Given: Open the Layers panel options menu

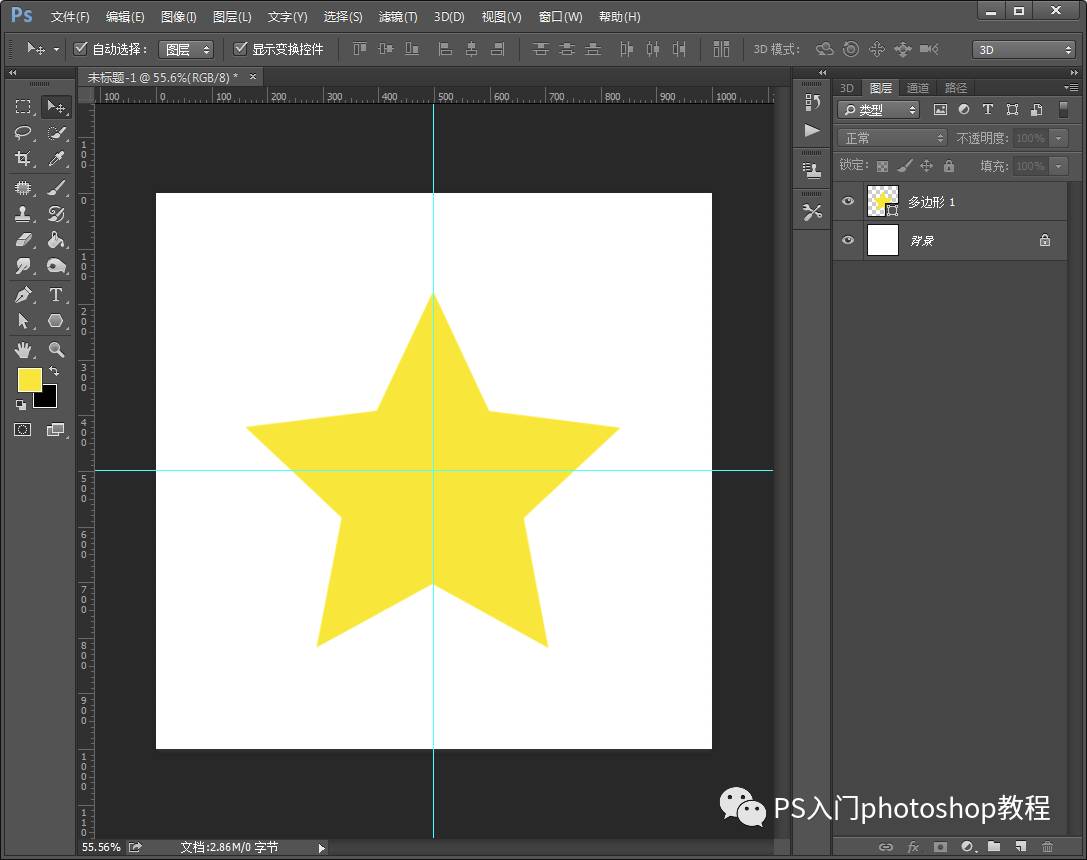Looking at the screenshot, I should [x=1071, y=87].
